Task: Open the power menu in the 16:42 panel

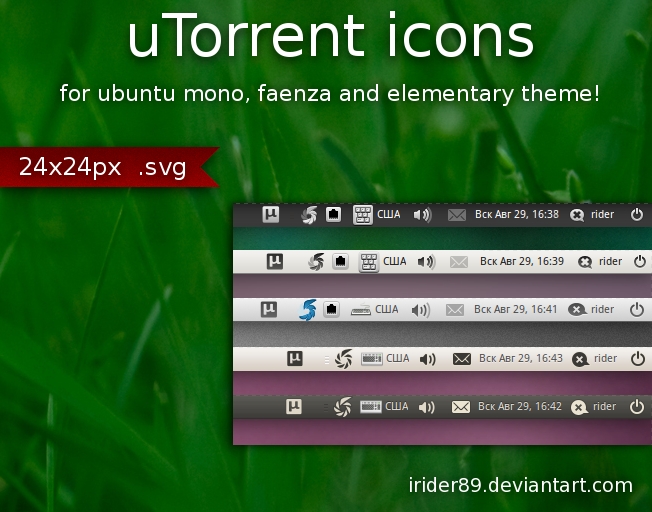Action: (x=637, y=406)
